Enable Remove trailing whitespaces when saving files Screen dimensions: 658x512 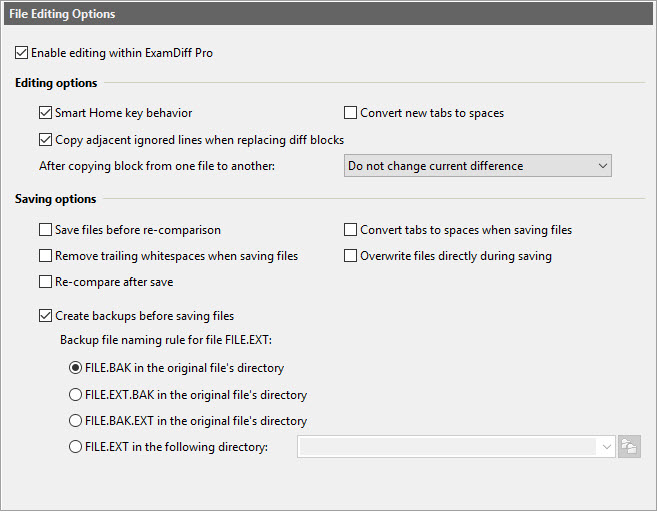tap(45, 256)
